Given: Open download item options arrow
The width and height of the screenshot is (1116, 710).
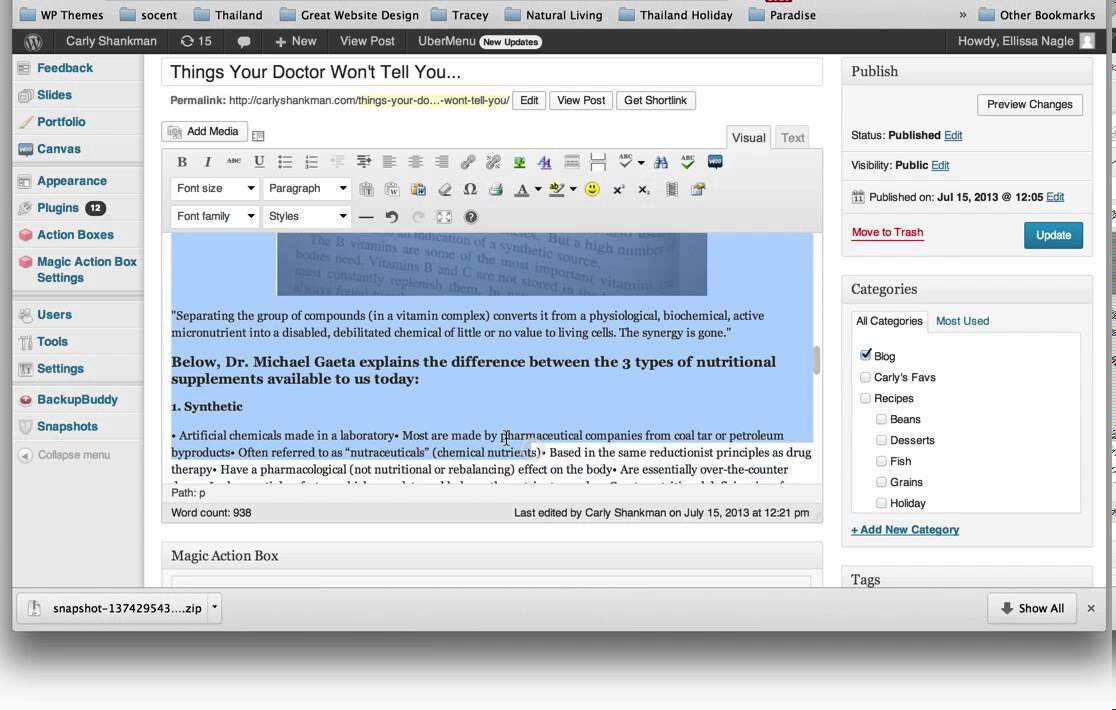Looking at the screenshot, I should [x=214, y=608].
